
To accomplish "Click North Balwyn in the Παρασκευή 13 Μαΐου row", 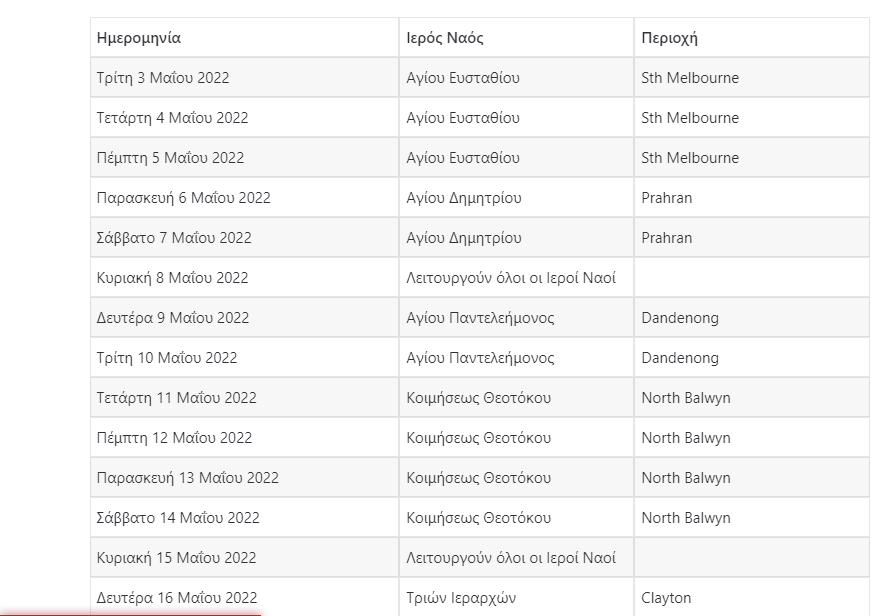I will pos(686,478).
